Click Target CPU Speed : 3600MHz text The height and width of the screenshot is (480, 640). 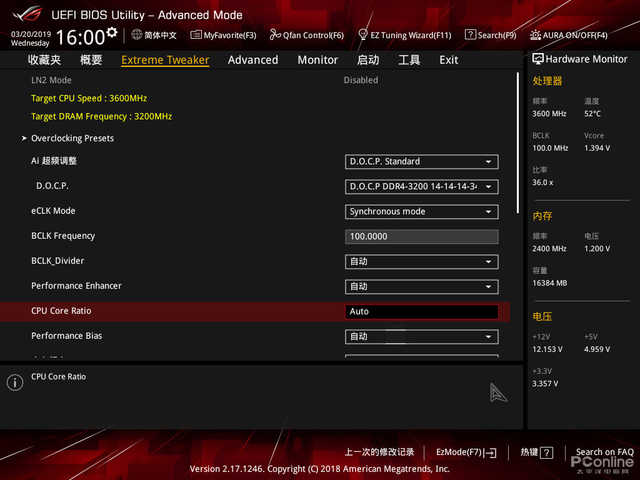[89, 98]
